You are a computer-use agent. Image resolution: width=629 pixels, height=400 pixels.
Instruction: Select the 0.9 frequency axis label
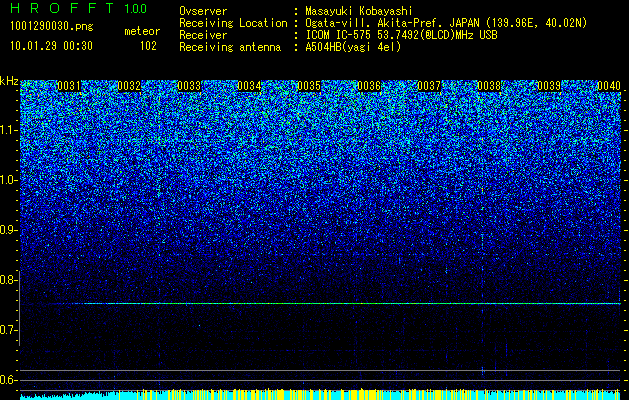(8, 230)
